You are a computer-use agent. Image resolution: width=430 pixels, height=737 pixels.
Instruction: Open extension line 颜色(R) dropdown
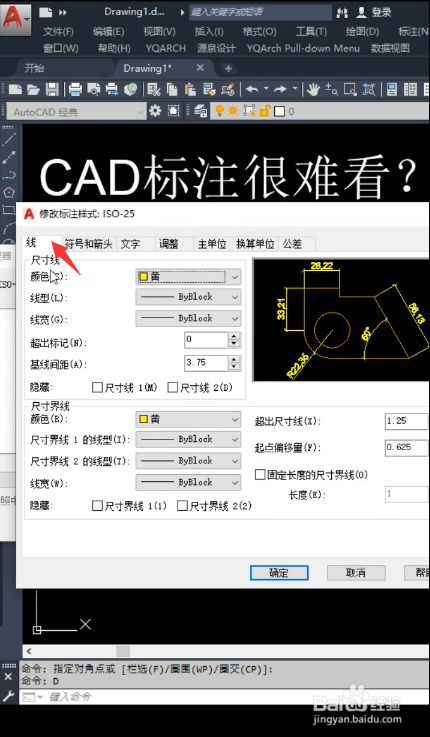click(x=188, y=419)
